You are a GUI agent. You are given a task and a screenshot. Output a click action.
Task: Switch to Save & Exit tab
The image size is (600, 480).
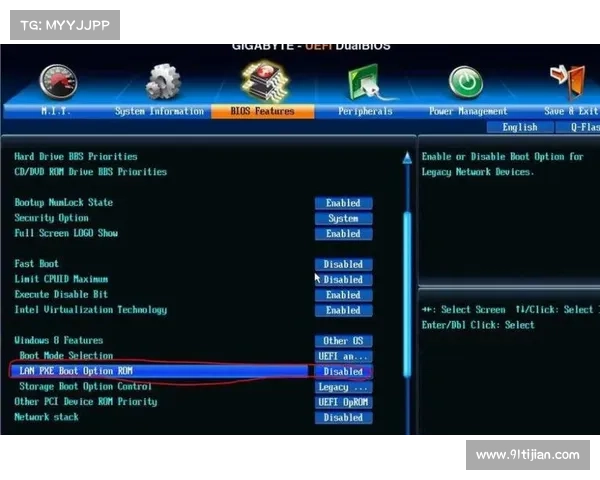571,111
